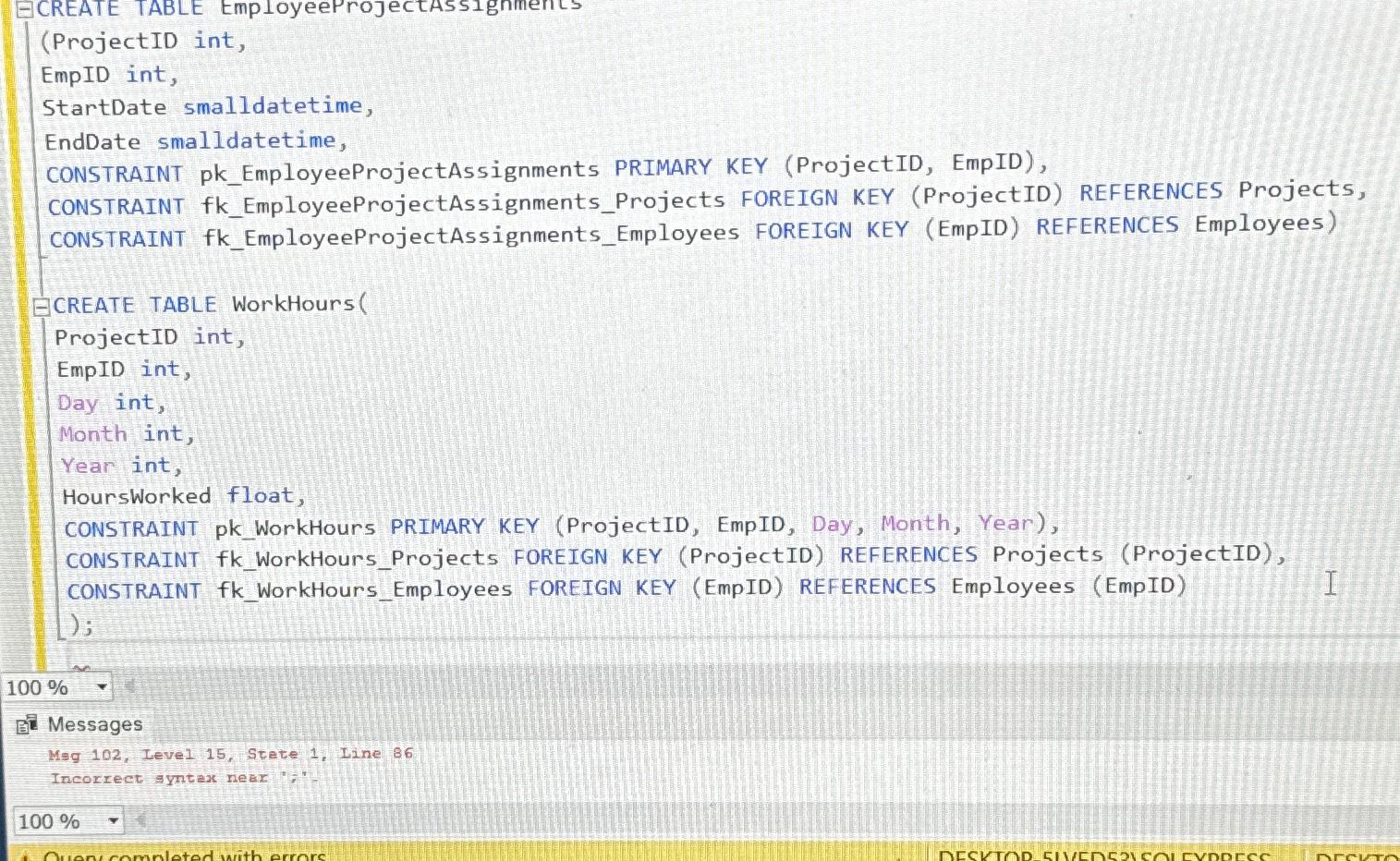Click the scroll-left arrow beside the editor zoom control
The height and width of the screenshot is (861, 1400).
tap(128, 686)
